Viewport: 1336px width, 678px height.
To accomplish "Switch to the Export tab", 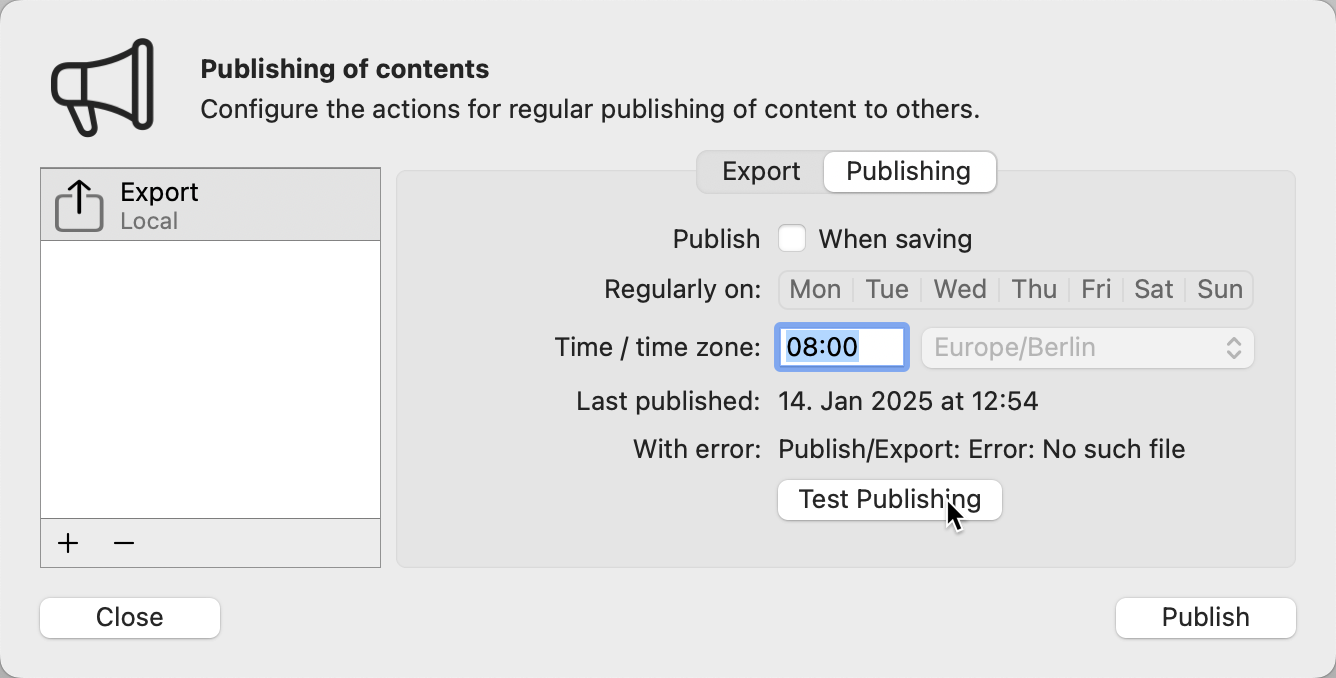I will [x=760, y=171].
